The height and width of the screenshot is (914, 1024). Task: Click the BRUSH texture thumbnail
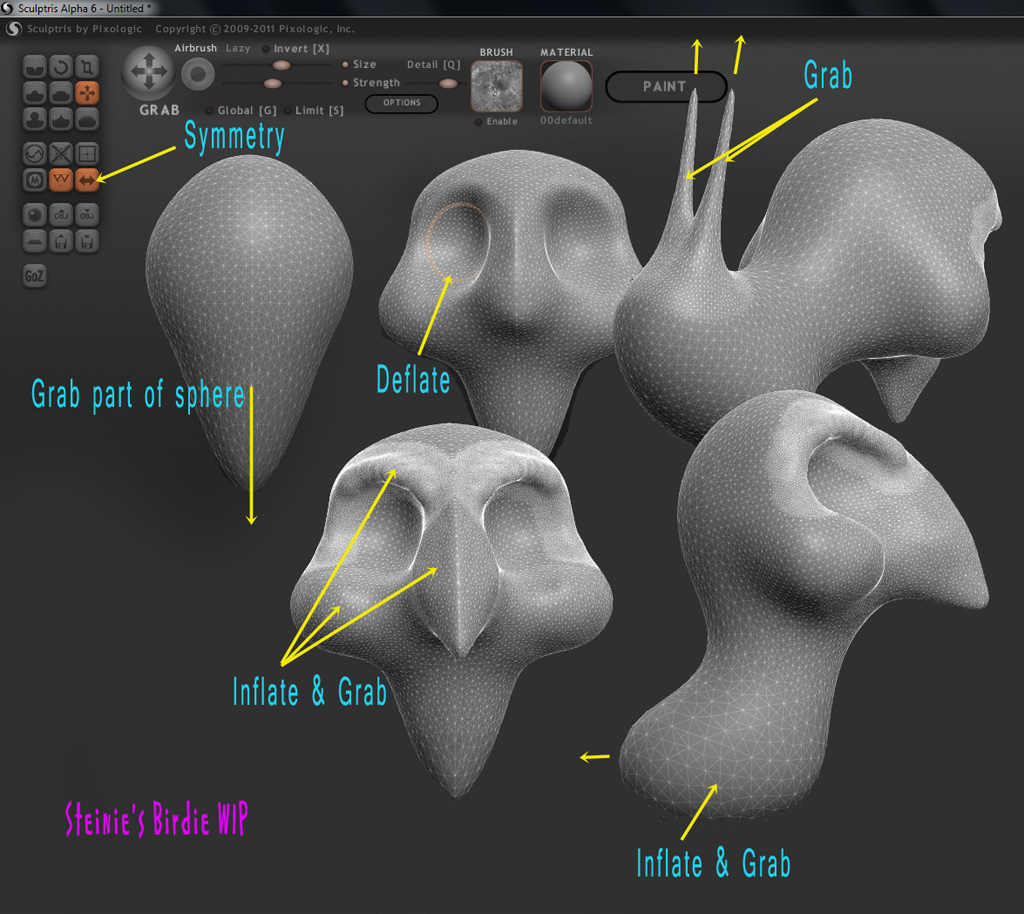496,86
